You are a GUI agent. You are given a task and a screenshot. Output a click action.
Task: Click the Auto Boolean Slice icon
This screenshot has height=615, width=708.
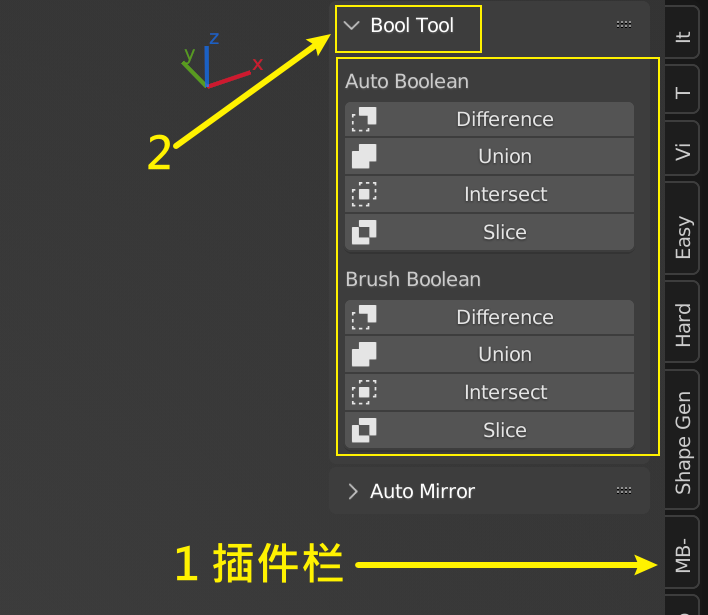point(364,232)
